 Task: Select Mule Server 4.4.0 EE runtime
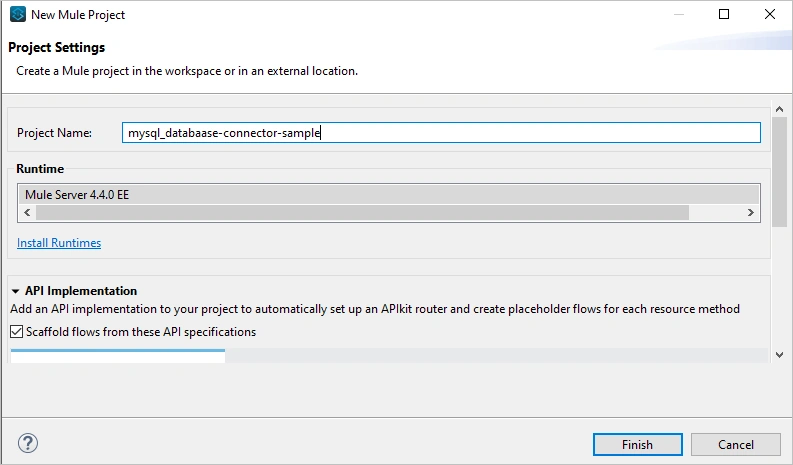(388, 195)
